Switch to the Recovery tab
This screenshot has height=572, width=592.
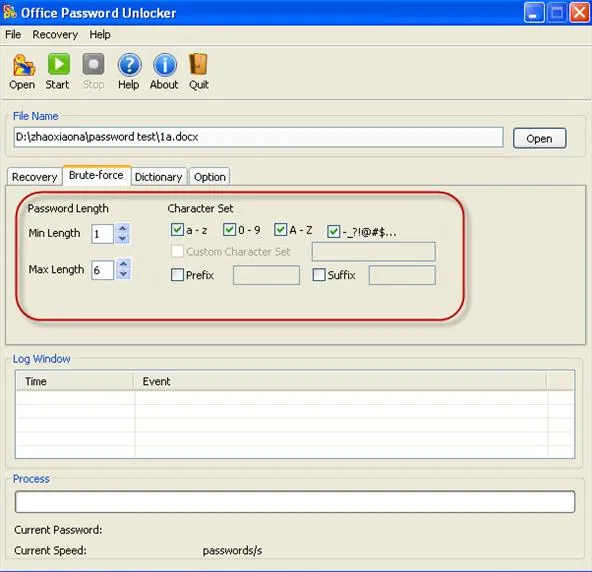pyautogui.click(x=34, y=177)
